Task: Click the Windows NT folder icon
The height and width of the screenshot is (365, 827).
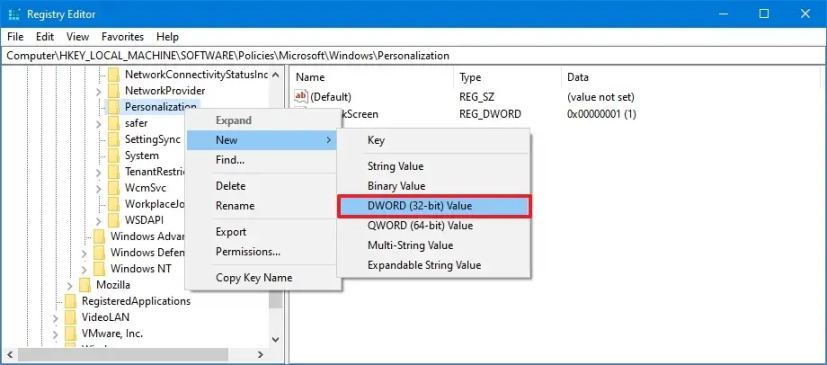Action: pyautogui.click(x=100, y=268)
